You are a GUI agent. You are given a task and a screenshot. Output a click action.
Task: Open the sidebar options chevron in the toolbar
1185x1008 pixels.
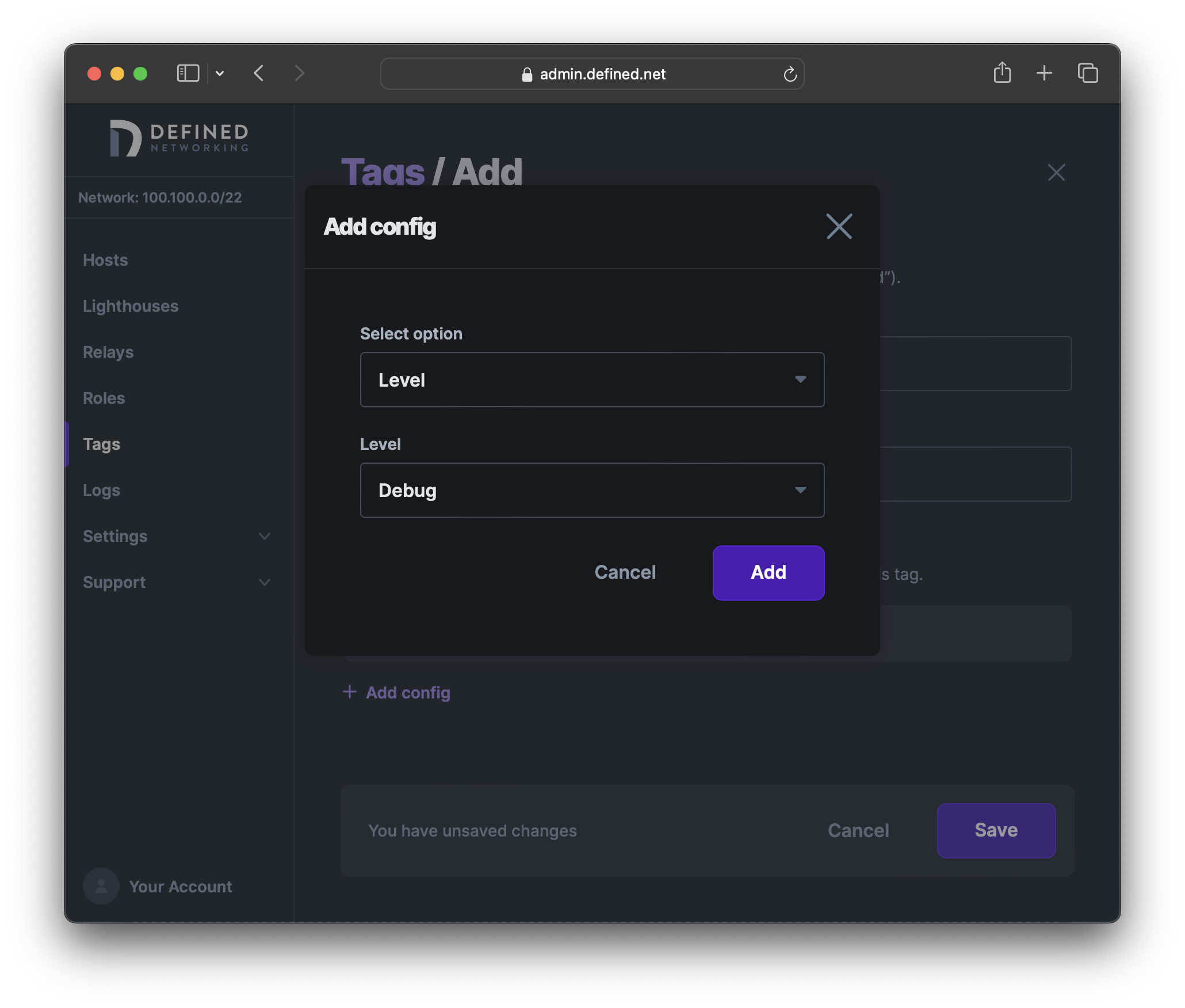(x=220, y=74)
